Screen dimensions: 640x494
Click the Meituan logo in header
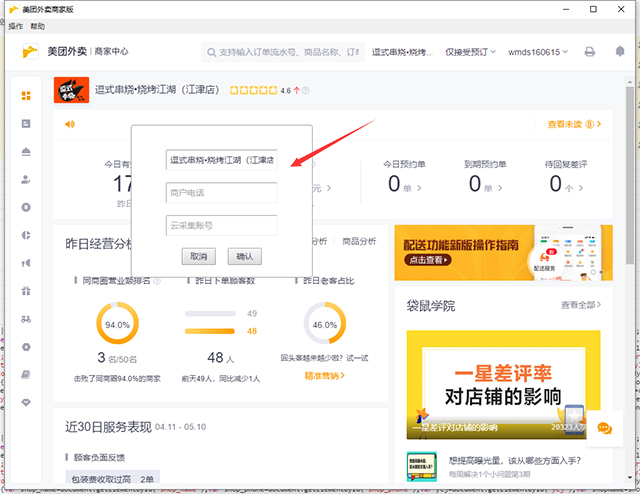click(30, 51)
